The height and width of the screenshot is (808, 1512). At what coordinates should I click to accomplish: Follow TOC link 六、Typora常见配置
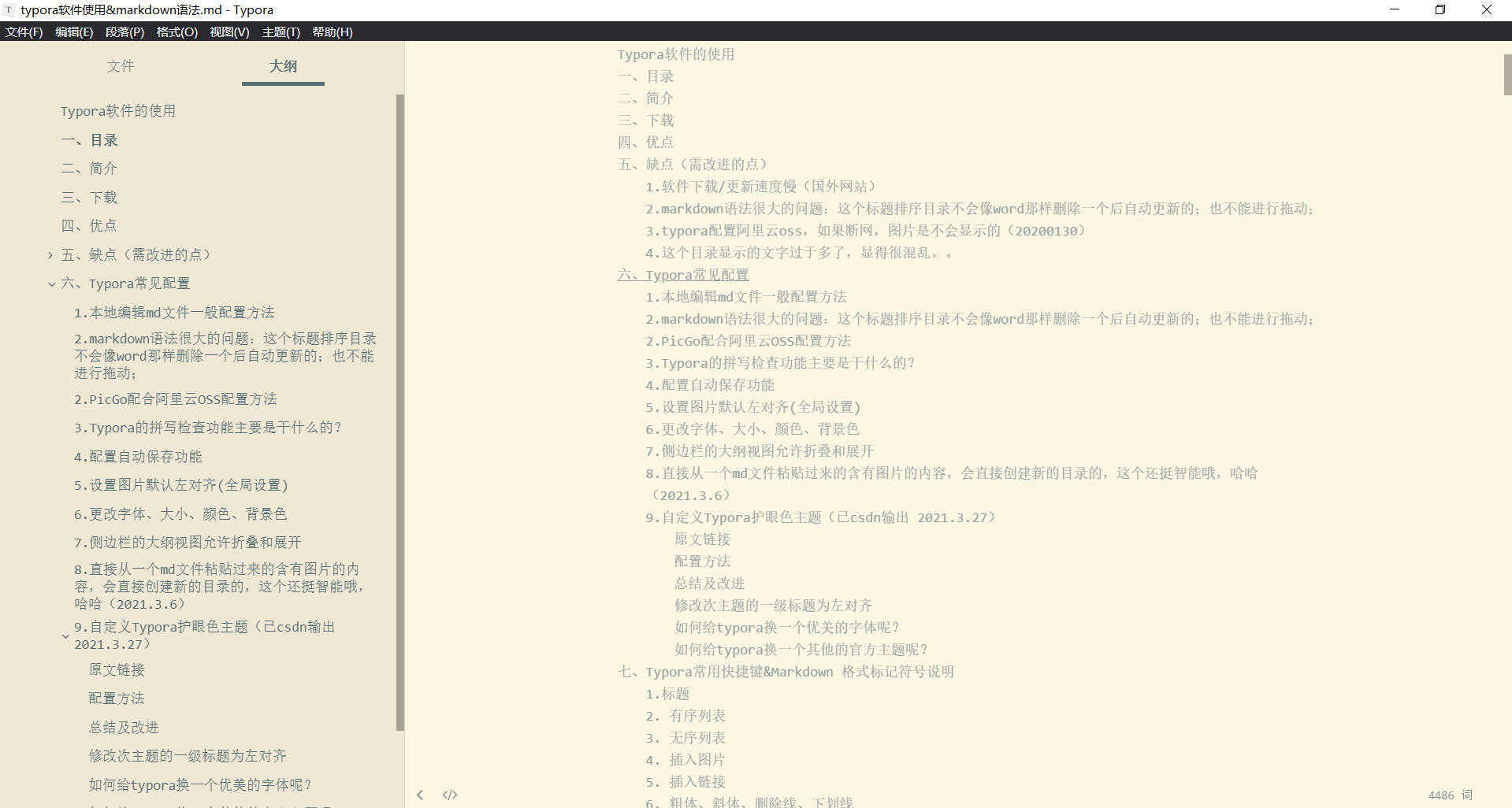683,275
